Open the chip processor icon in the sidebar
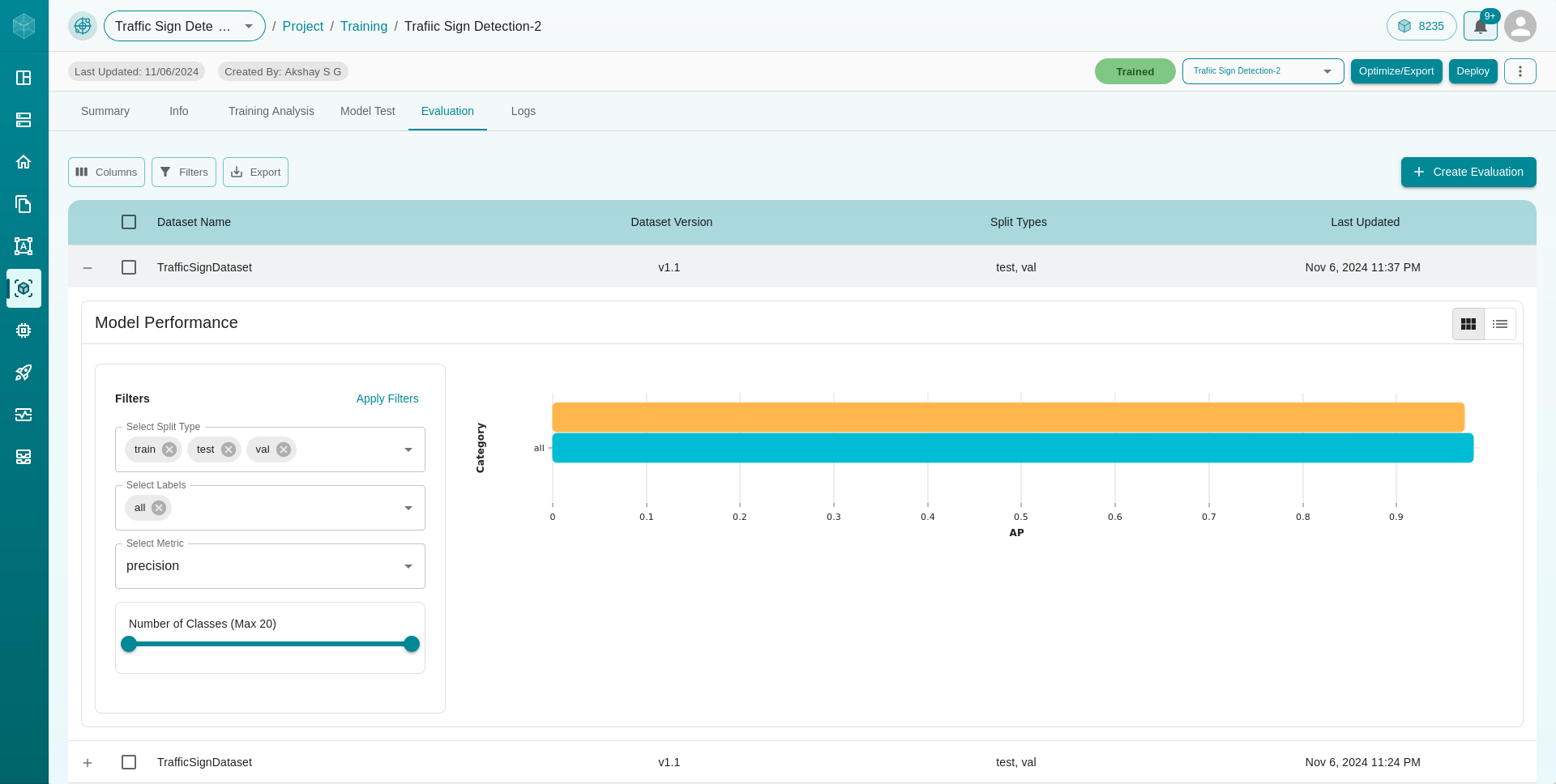Image resolution: width=1556 pixels, height=784 pixels. click(24, 330)
